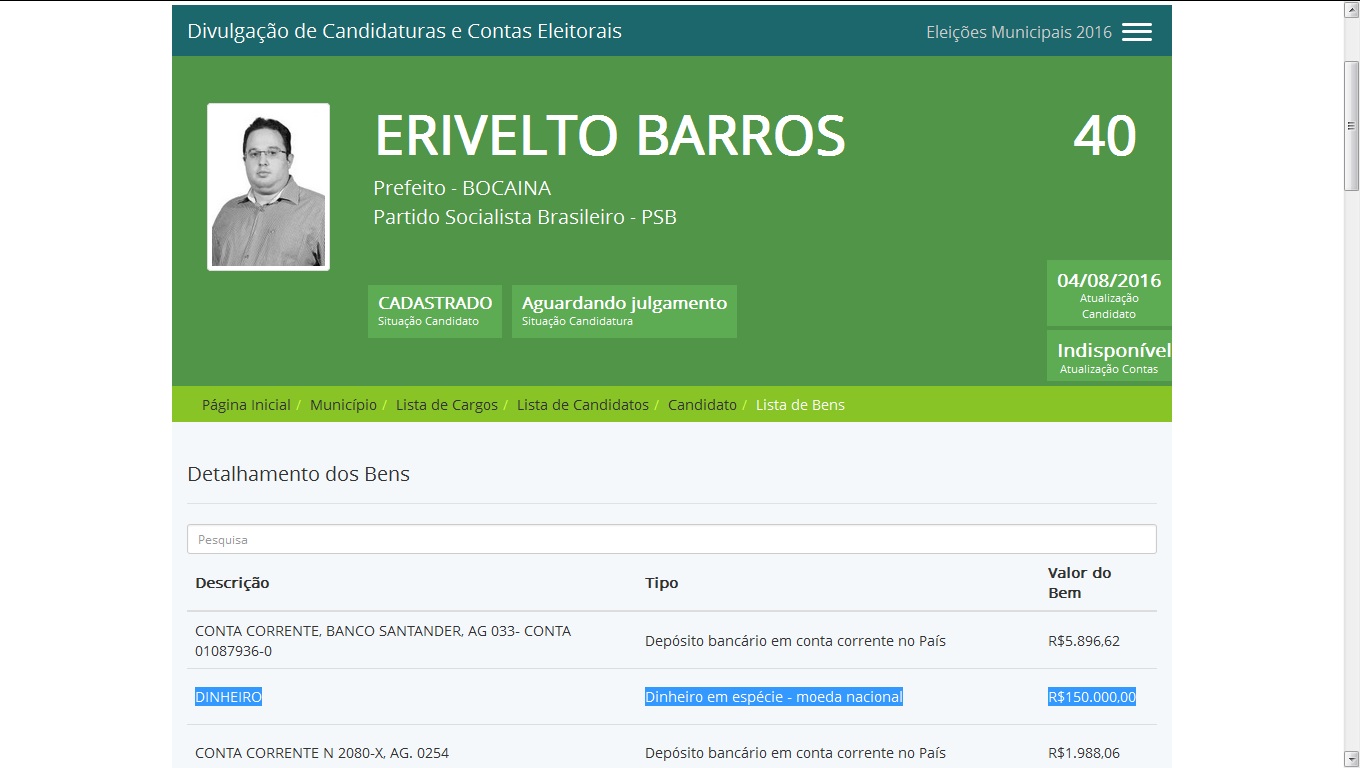Select Dinheiro em espécie - moeda nacional cell
The image size is (1360, 768).
click(774, 697)
